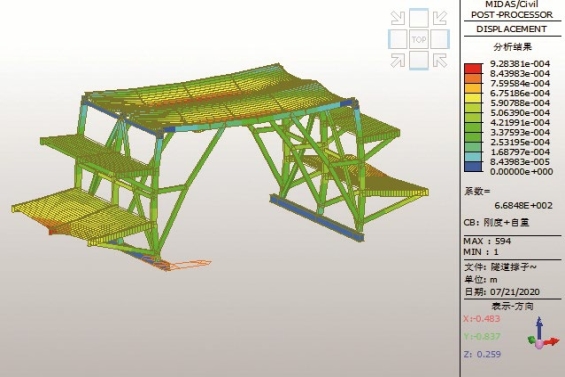The height and width of the screenshot is (377, 565).
Task: Click the blue Z axis arrow of triad
Action: click(x=539, y=327)
